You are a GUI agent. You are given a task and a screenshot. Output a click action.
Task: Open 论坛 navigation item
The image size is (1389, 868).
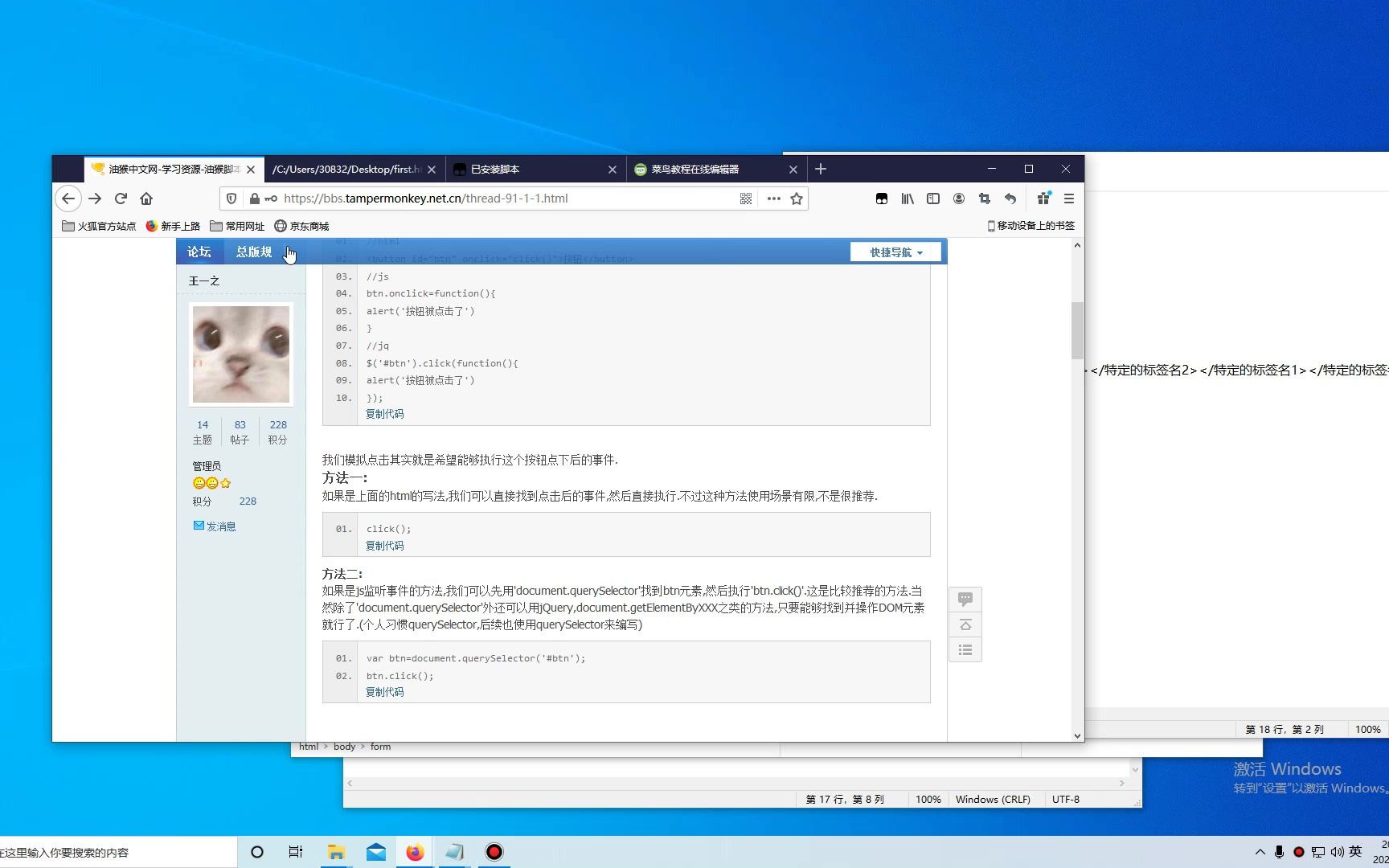[199, 252]
